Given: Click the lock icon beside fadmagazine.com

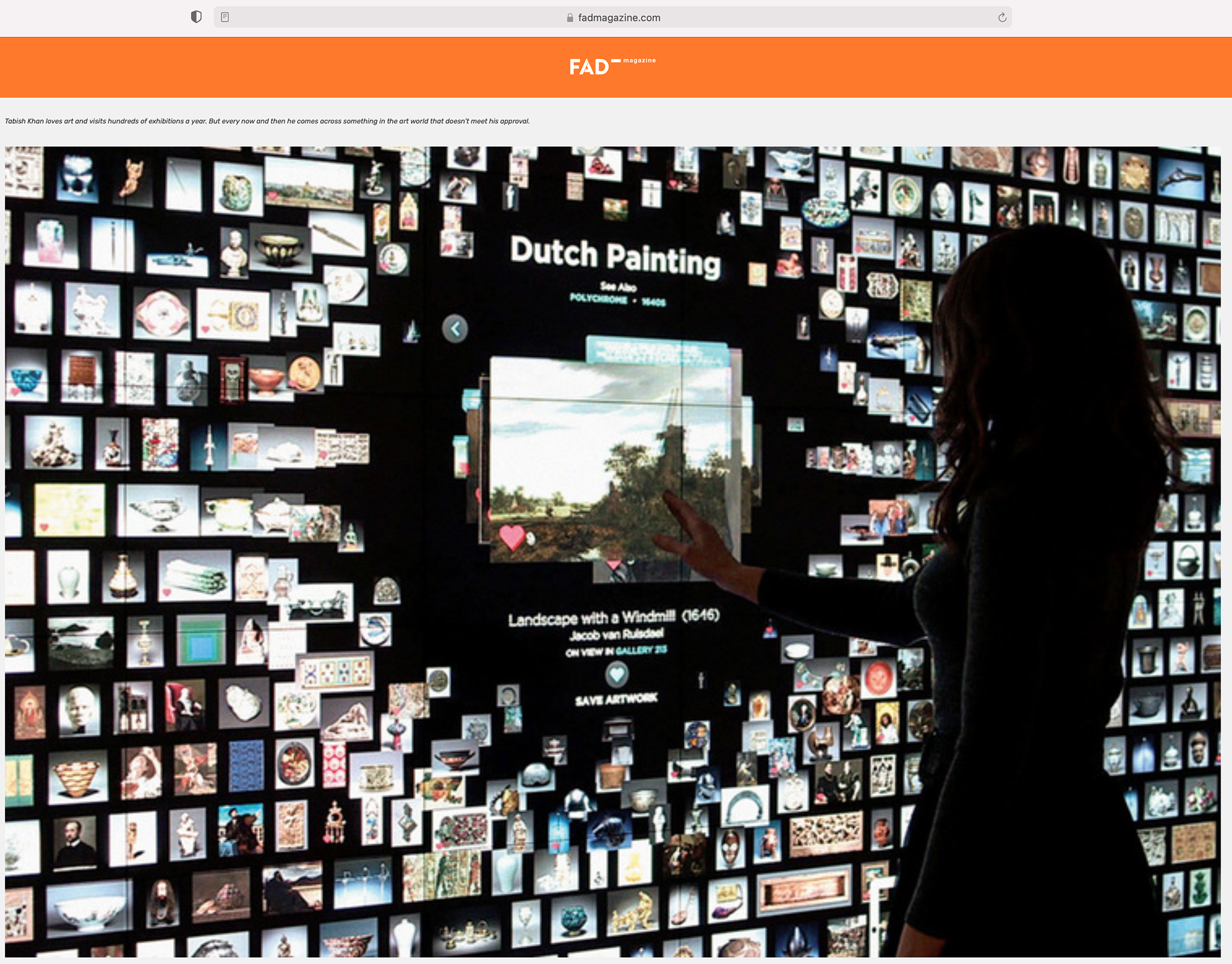Looking at the screenshot, I should click(x=570, y=18).
